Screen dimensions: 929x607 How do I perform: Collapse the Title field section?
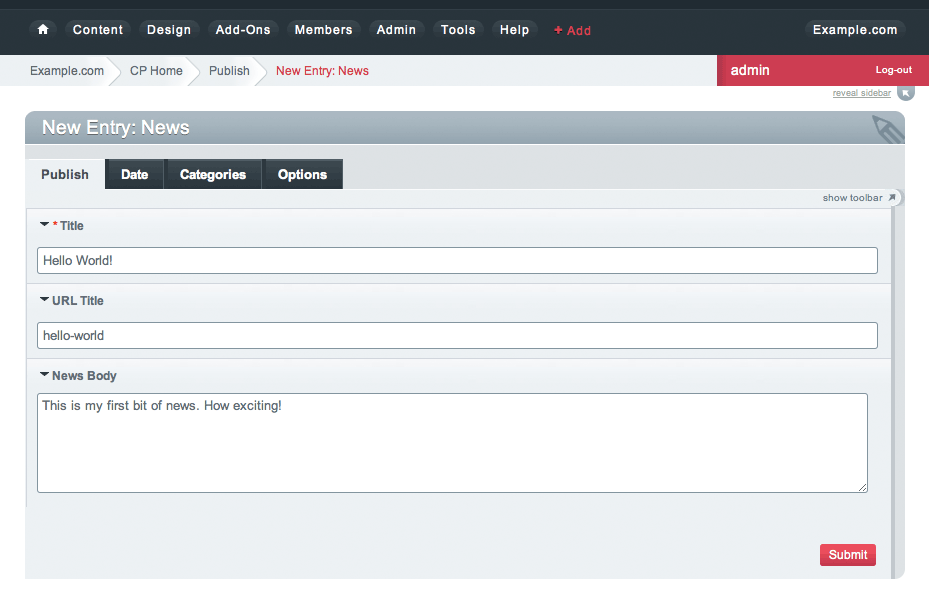coord(43,225)
